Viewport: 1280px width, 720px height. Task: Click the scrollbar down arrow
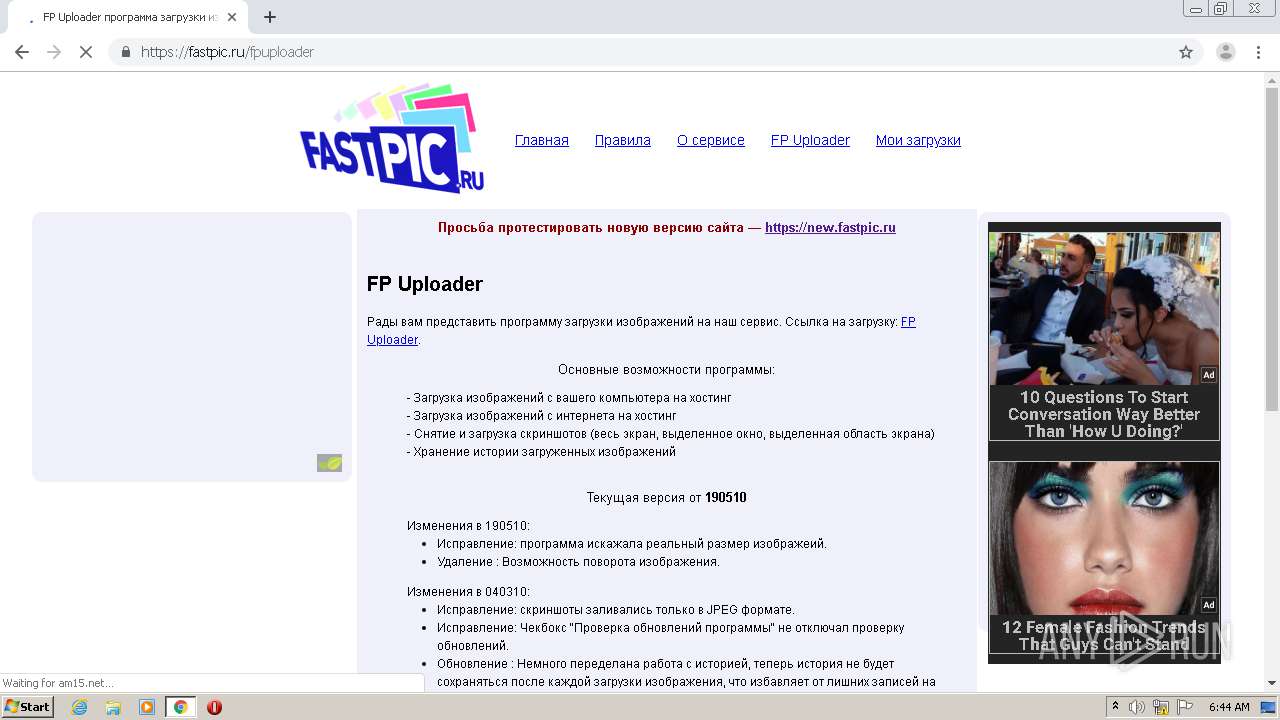pyautogui.click(x=1272, y=682)
